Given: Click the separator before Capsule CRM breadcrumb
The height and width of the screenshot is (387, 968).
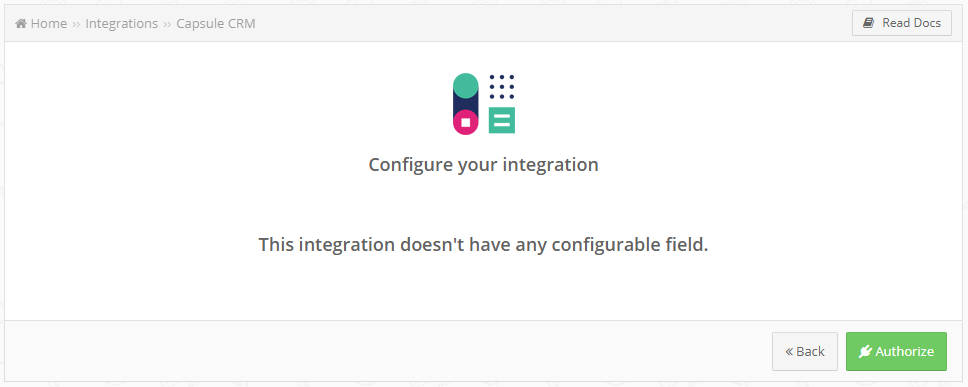Looking at the screenshot, I should point(167,24).
